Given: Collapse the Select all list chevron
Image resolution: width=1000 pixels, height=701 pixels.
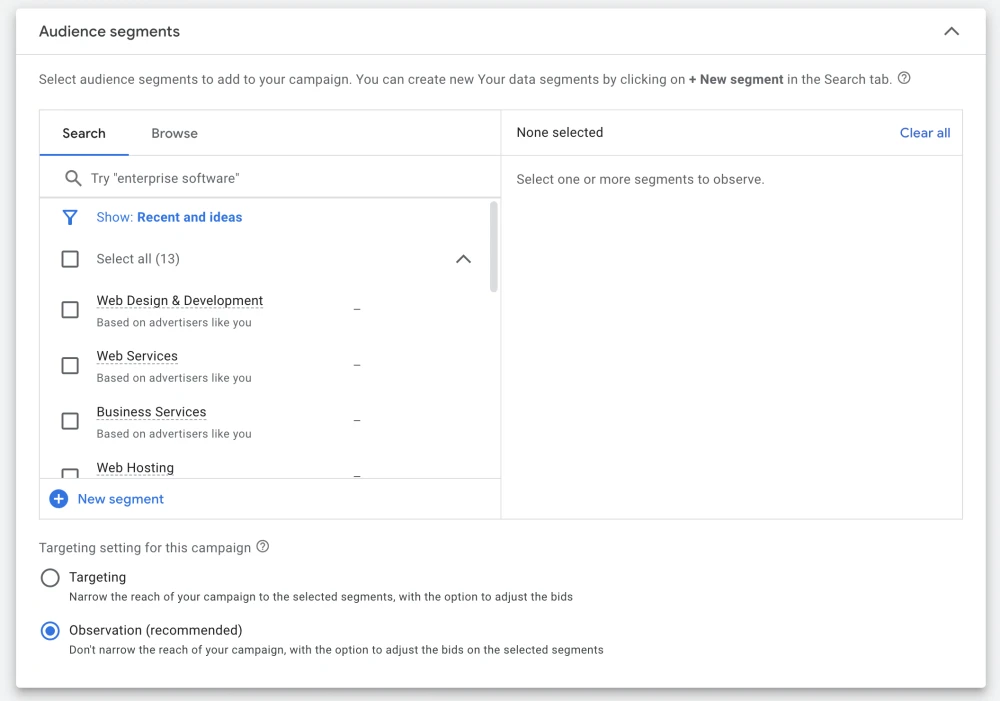Looking at the screenshot, I should 464,259.
